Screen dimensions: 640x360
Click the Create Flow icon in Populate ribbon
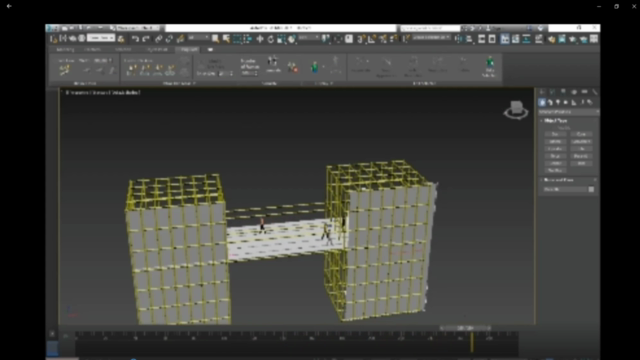click(64, 70)
